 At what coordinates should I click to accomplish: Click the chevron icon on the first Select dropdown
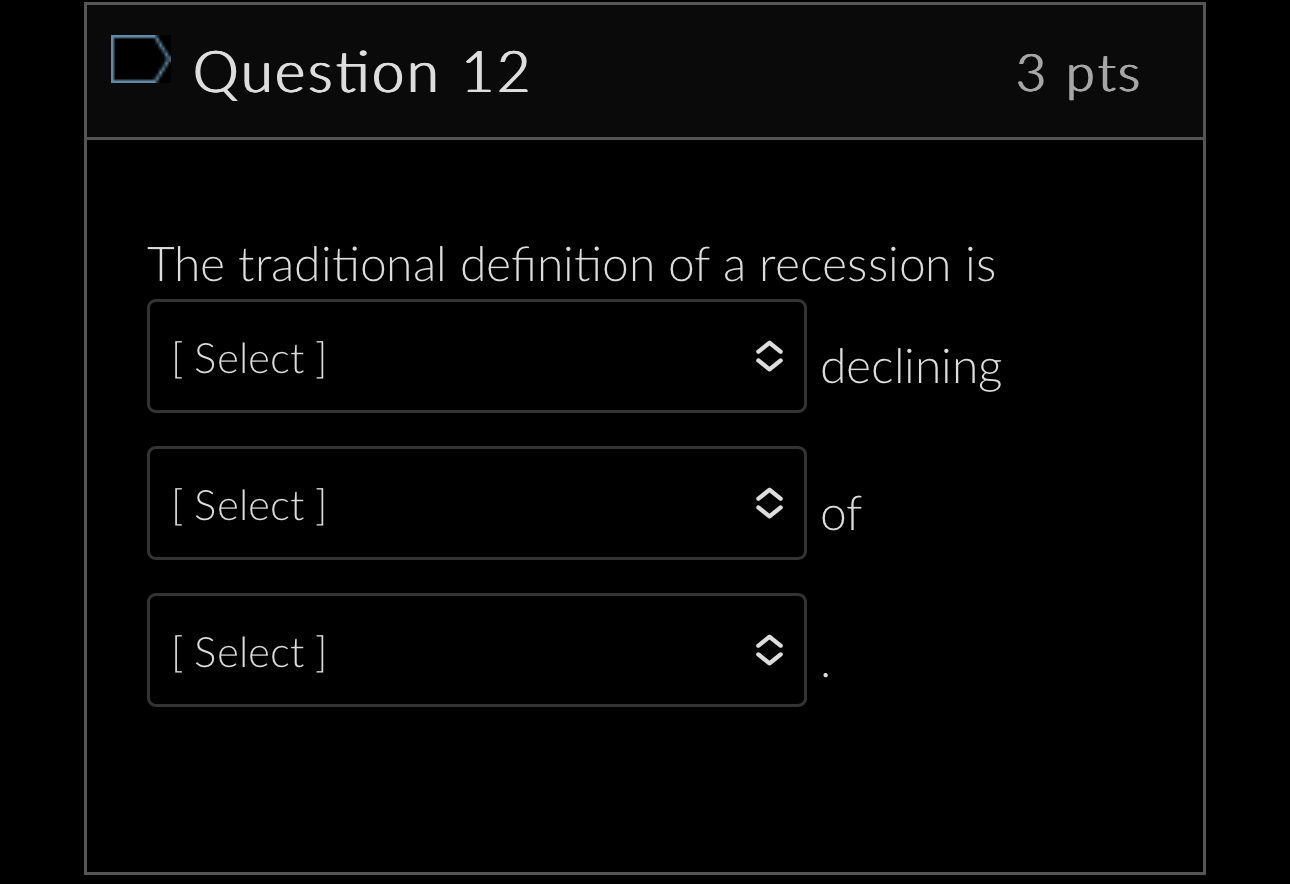769,357
